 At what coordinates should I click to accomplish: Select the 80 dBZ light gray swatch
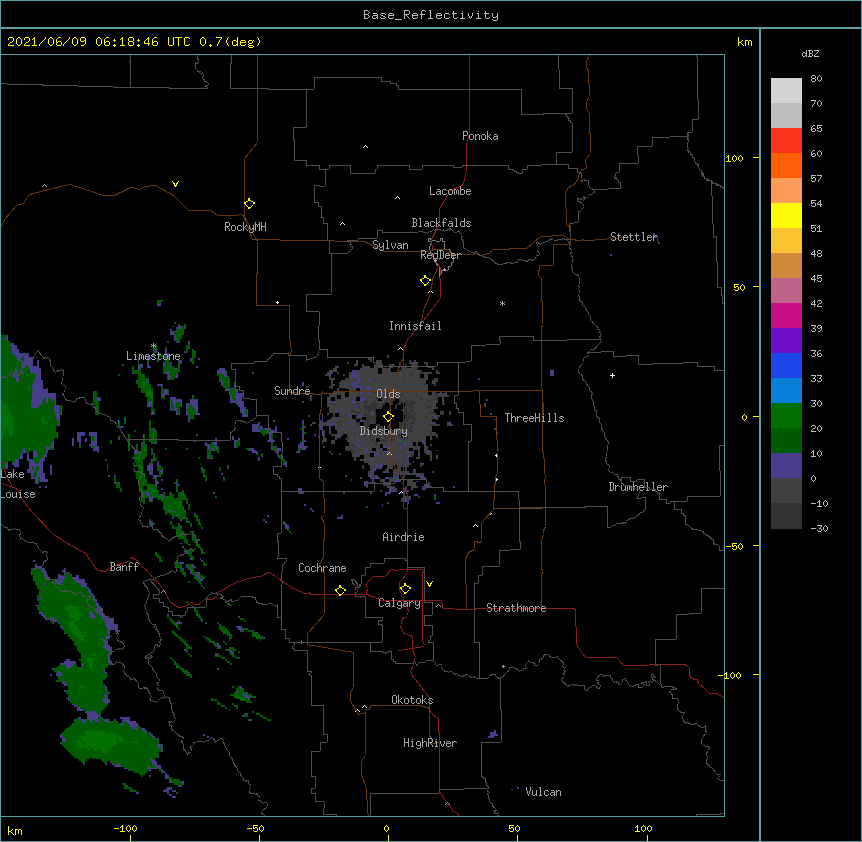(x=786, y=90)
